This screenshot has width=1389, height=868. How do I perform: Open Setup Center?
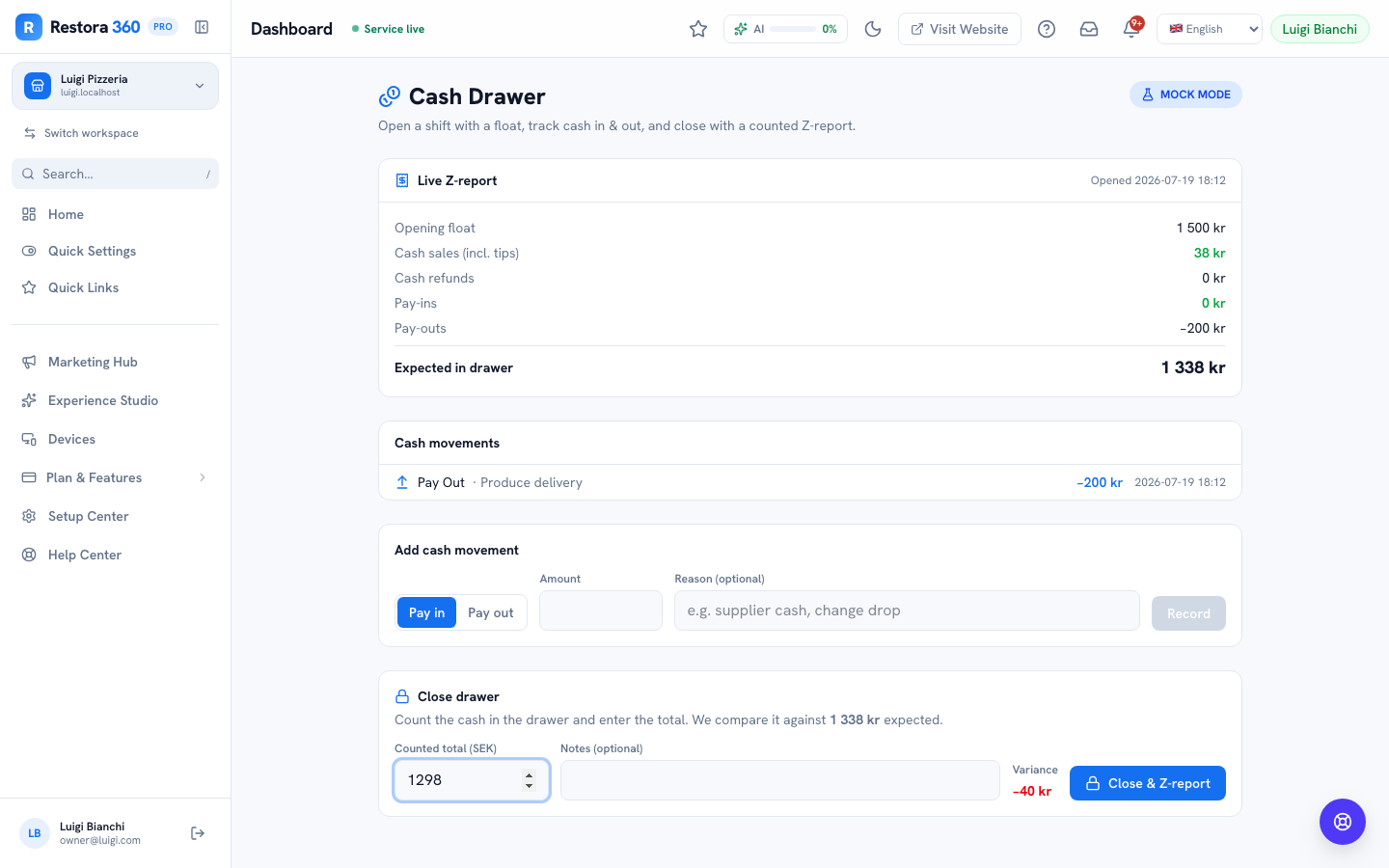pos(115,516)
